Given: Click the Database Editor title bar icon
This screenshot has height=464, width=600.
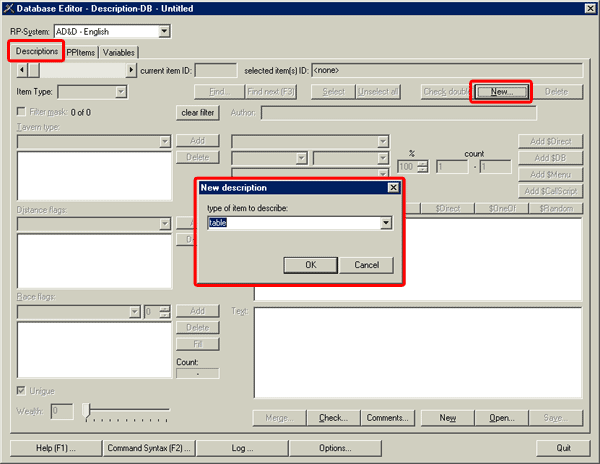Looking at the screenshot, I should pos(10,9).
